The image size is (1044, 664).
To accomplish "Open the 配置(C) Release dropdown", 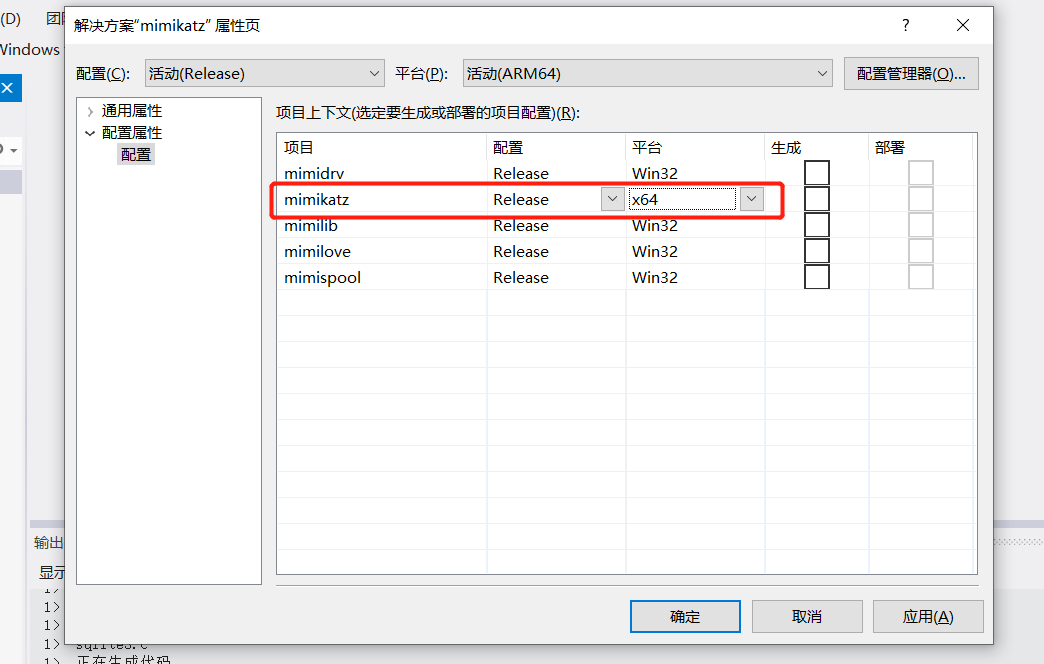I will (x=264, y=73).
